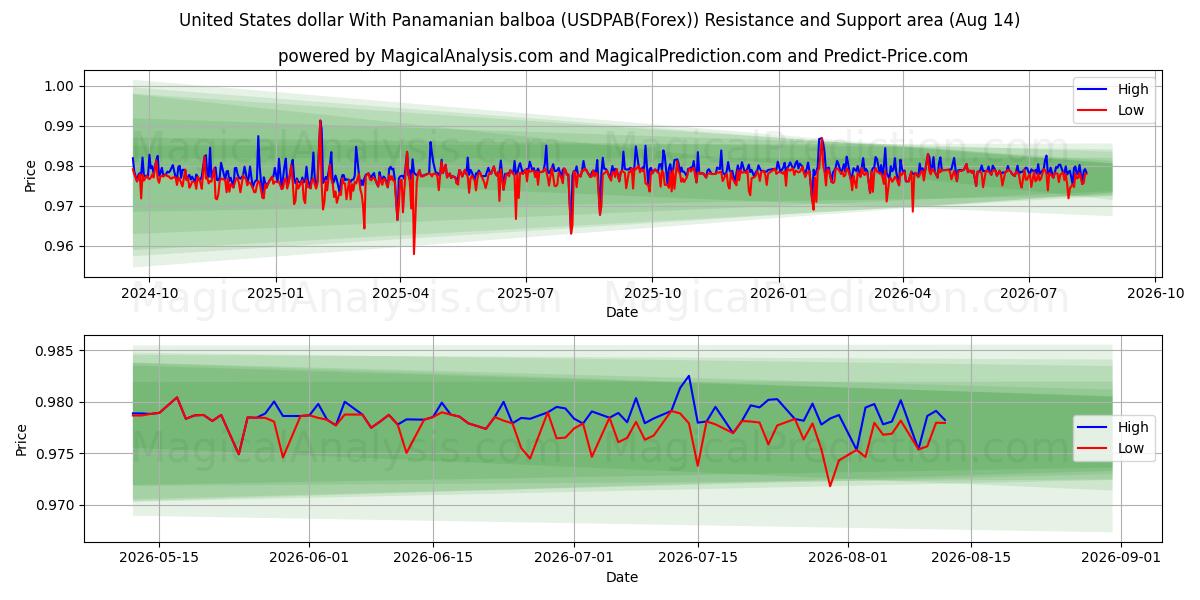The height and width of the screenshot is (600, 1200).
Task: Click the 0.970 y-axis label in bottom chart
Action: 57,505
